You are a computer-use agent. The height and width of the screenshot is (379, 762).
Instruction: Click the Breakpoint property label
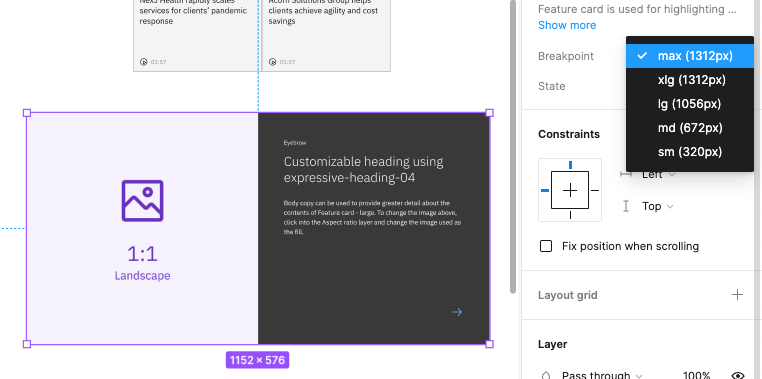point(566,56)
